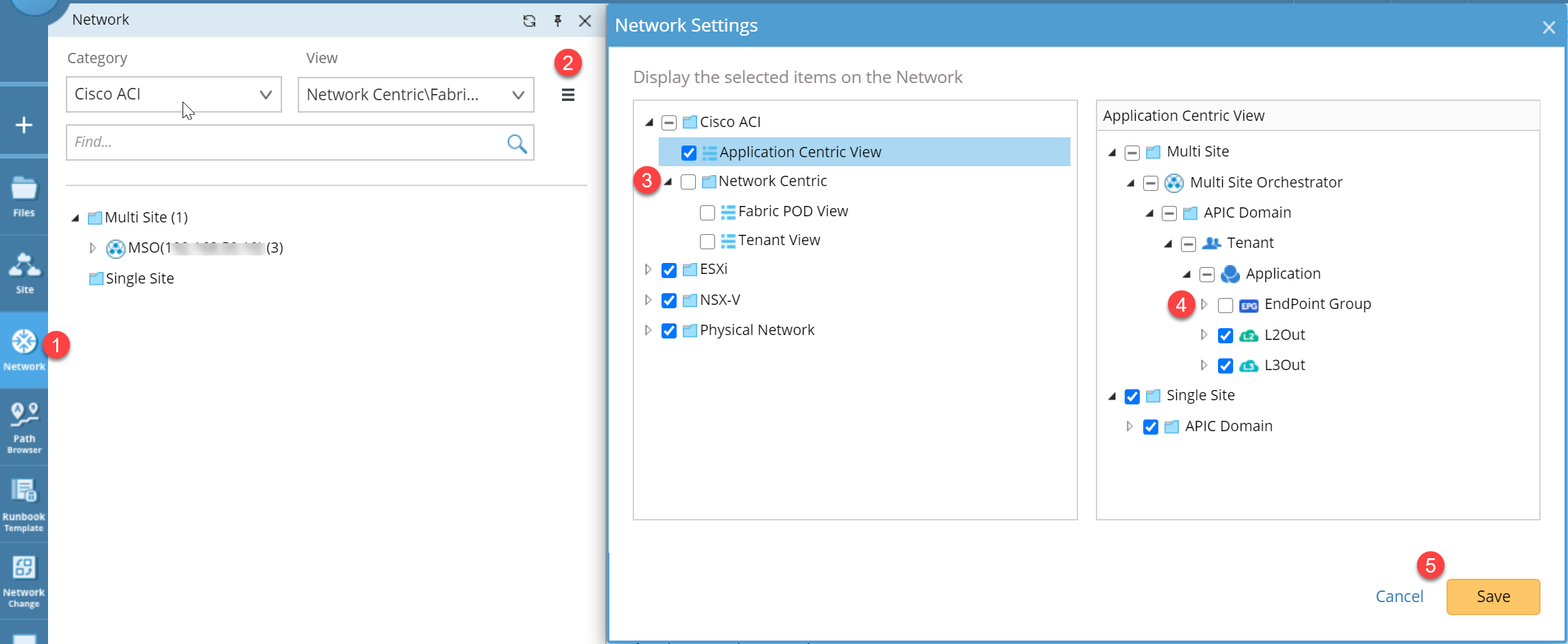Screen dimensions: 1568x644
Task: Open the View dropdown showing Network Centric
Action: click(x=415, y=95)
